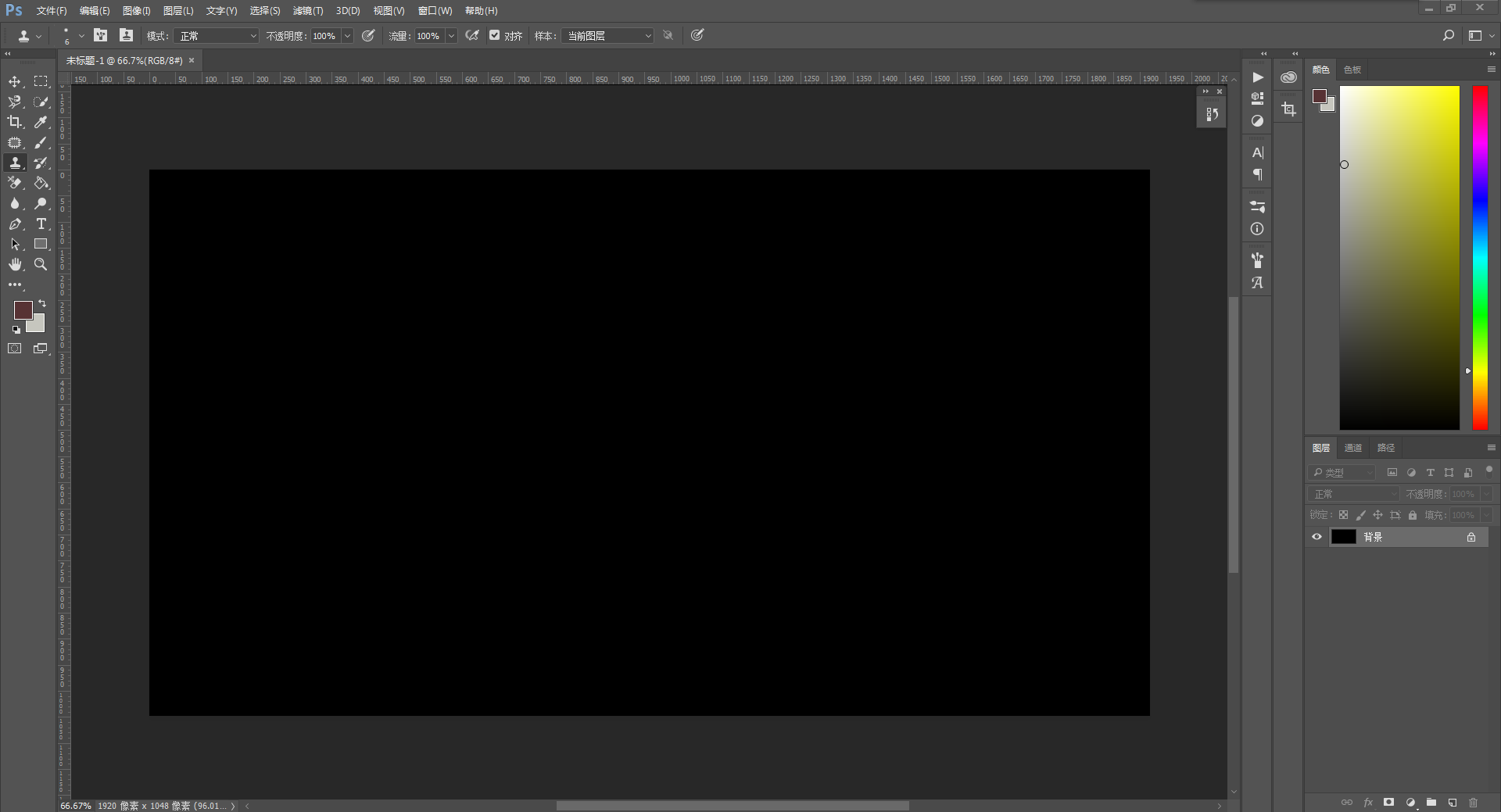The width and height of the screenshot is (1501, 812).
Task: Toggle Quick Mask mode in the toolbox
Action: point(15,349)
